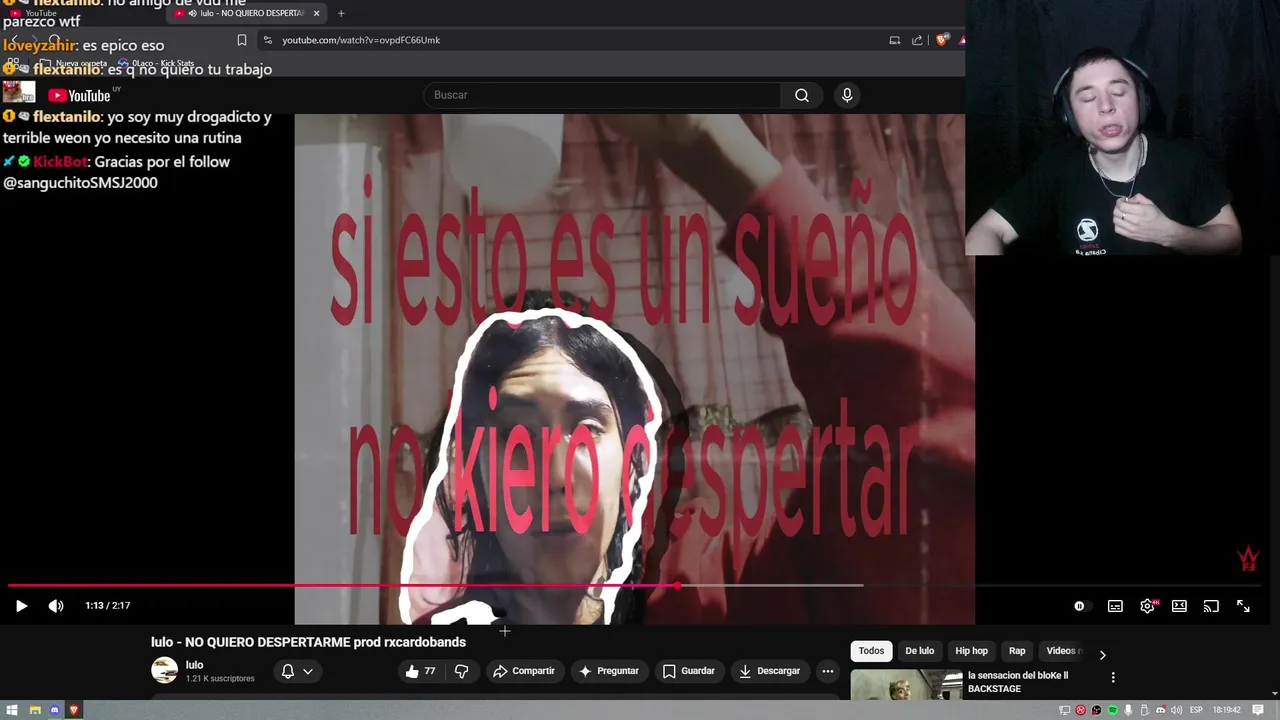Save the video with Guardar
1280x720 pixels.
pos(688,671)
